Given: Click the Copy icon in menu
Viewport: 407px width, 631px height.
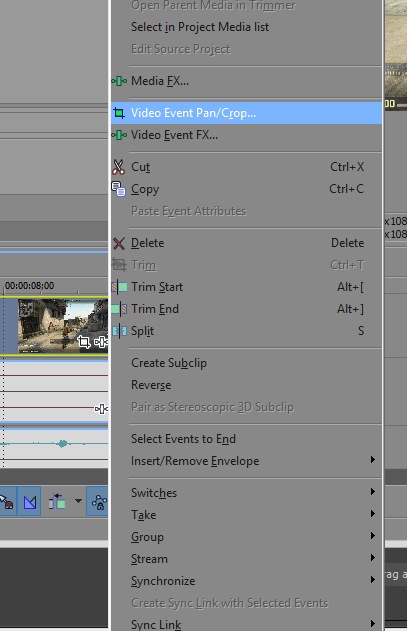Looking at the screenshot, I should pyautogui.click(x=118, y=189).
